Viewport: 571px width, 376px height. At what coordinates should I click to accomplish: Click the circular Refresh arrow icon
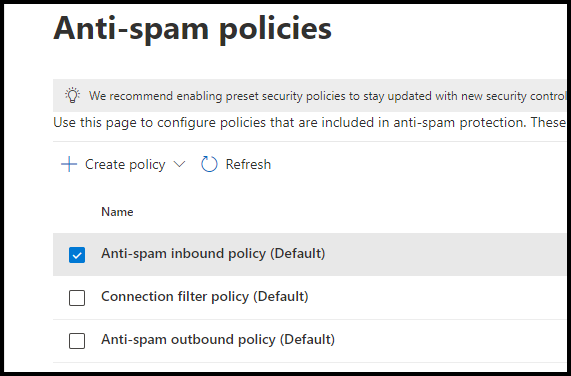pos(209,164)
